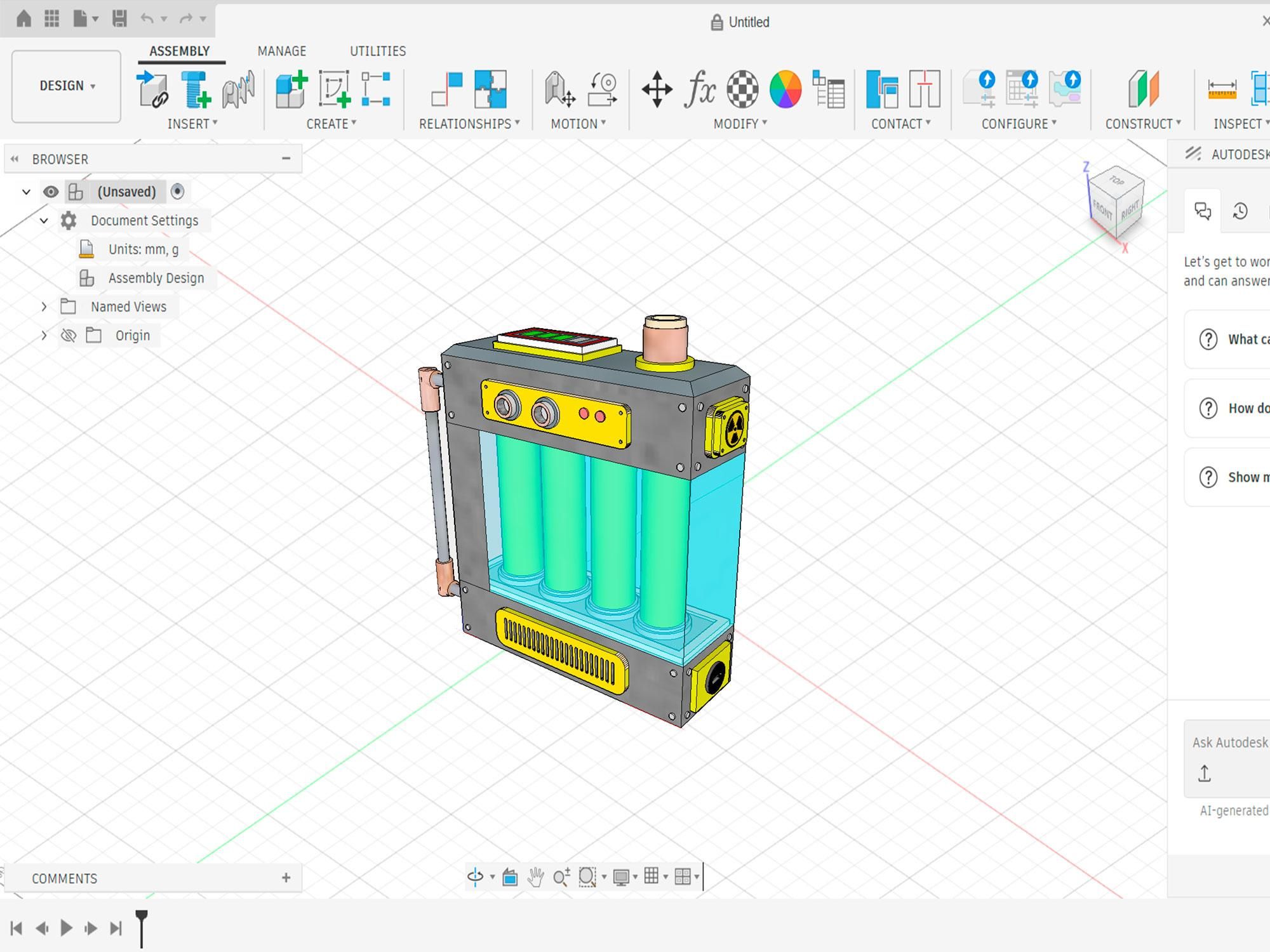
Task: Click the Save icon
Action: pyautogui.click(x=119, y=18)
